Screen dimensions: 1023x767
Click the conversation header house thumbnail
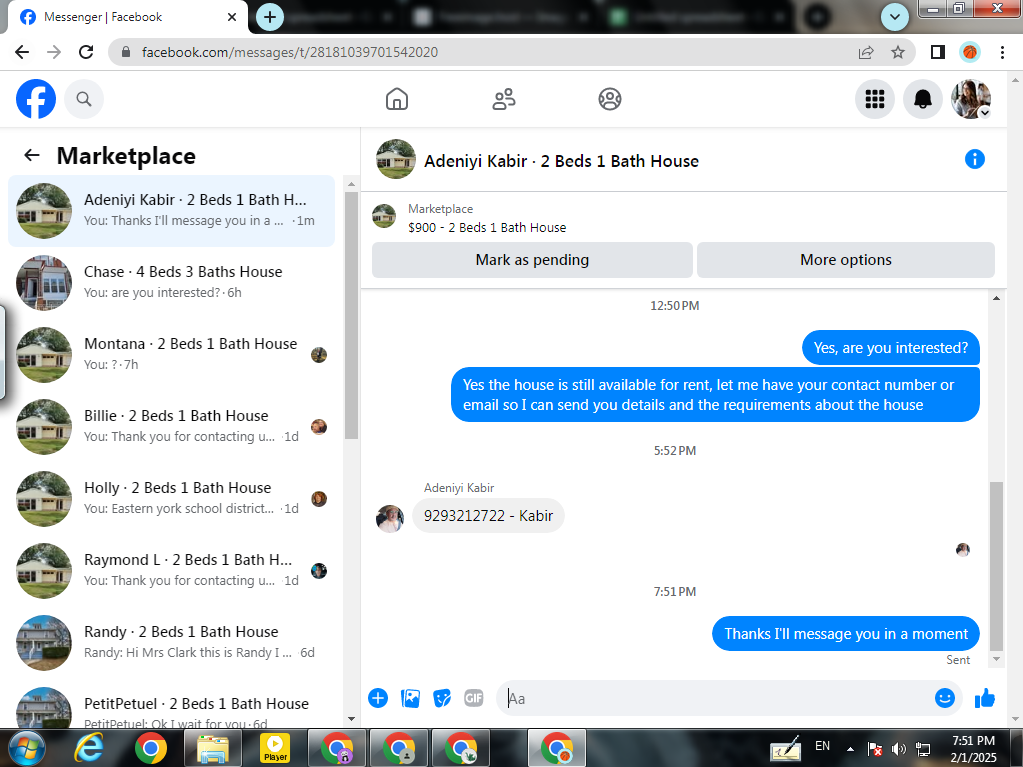point(395,158)
